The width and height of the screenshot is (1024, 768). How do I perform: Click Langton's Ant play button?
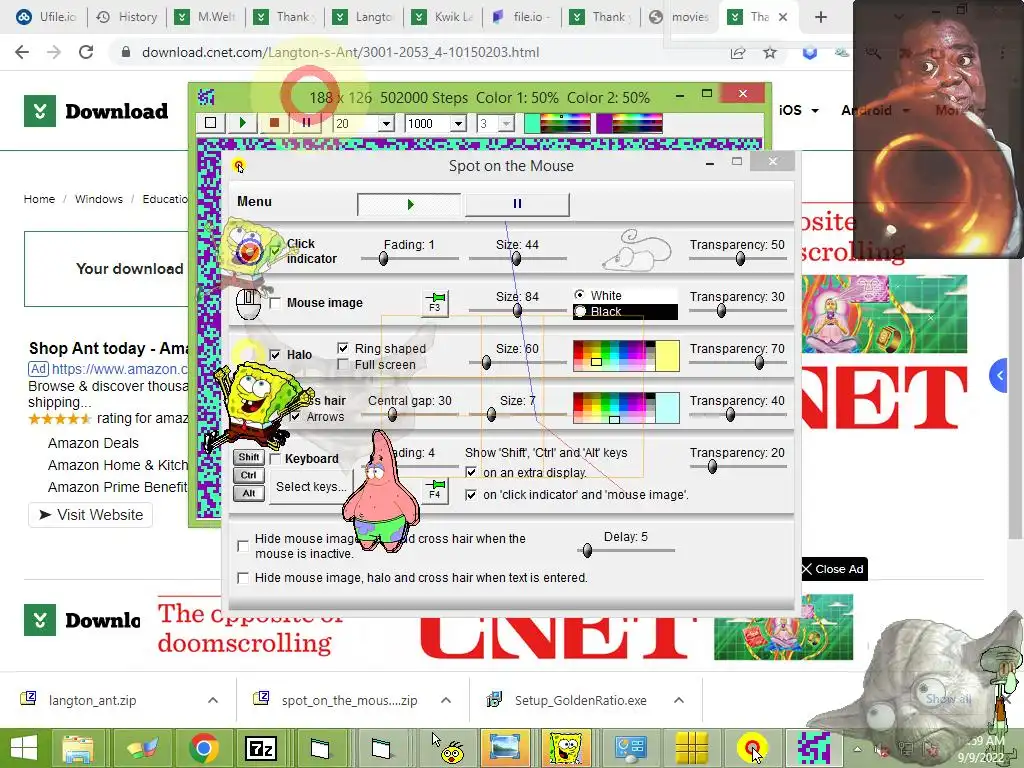click(242, 123)
